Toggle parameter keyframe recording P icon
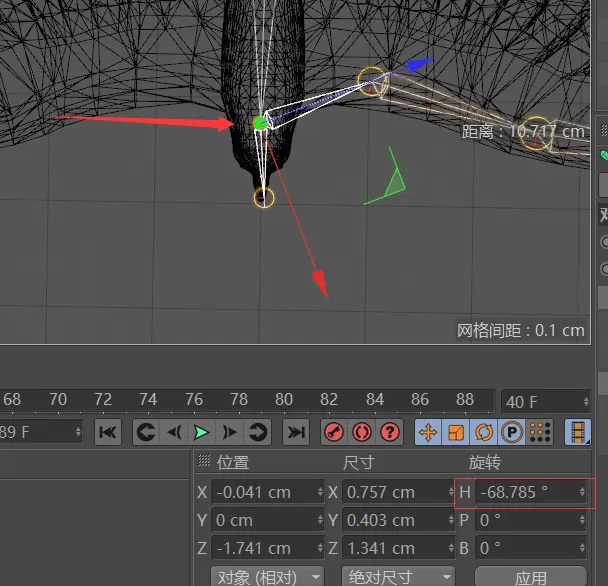The height and width of the screenshot is (586, 608). (x=512, y=432)
